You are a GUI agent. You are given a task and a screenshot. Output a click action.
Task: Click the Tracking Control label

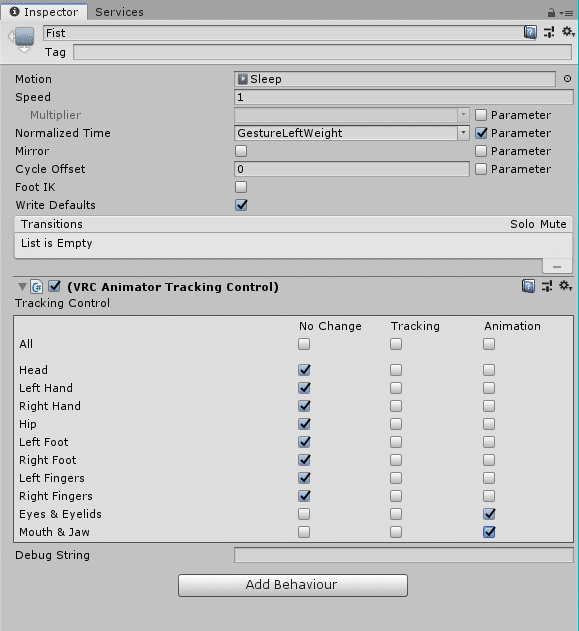click(62, 303)
